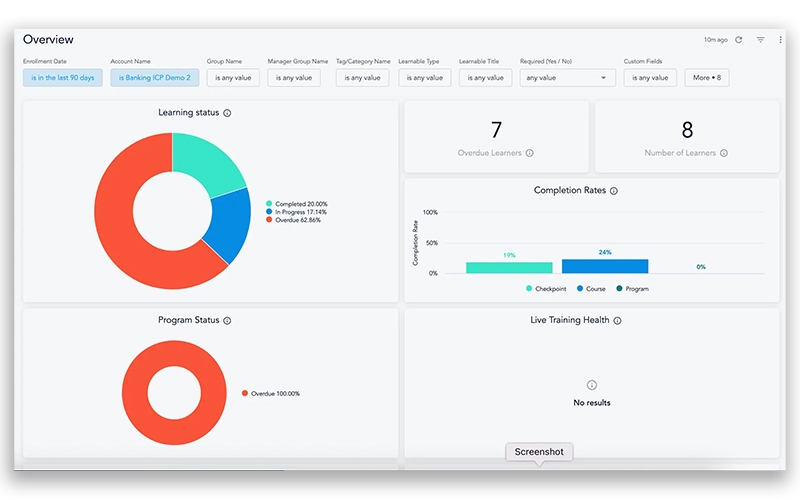Click the 'More • 8' filters button
Image resolution: width=800 pixels, height=500 pixels.
click(x=706, y=78)
